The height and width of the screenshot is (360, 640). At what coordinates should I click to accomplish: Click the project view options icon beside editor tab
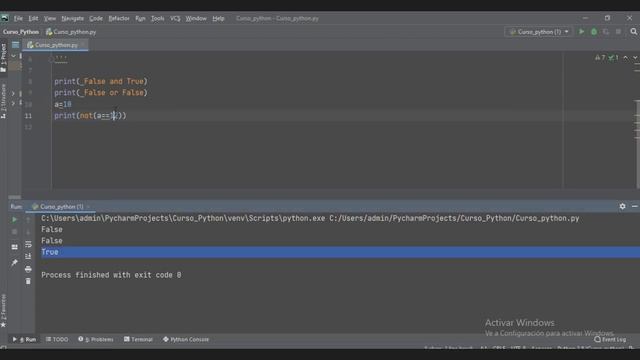pos(16,45)
